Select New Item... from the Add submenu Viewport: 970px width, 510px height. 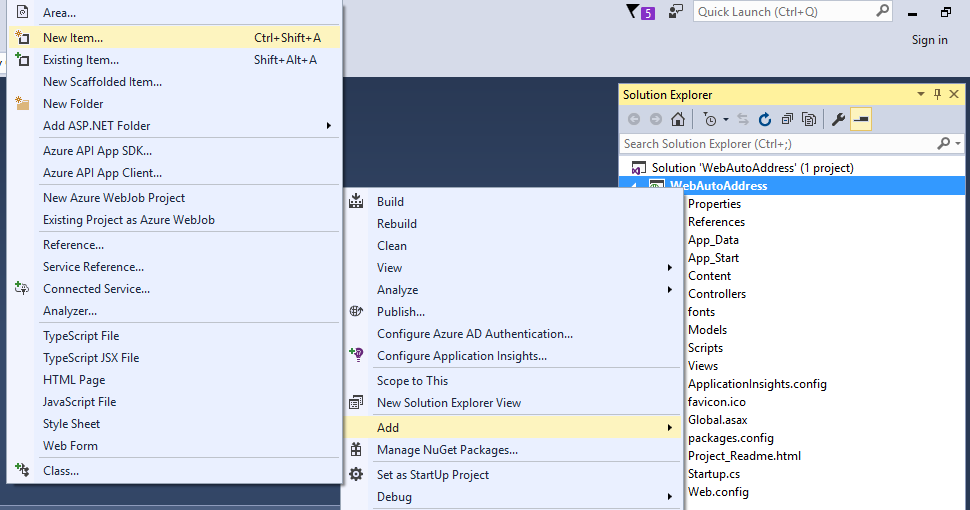(x=73, y=38)
